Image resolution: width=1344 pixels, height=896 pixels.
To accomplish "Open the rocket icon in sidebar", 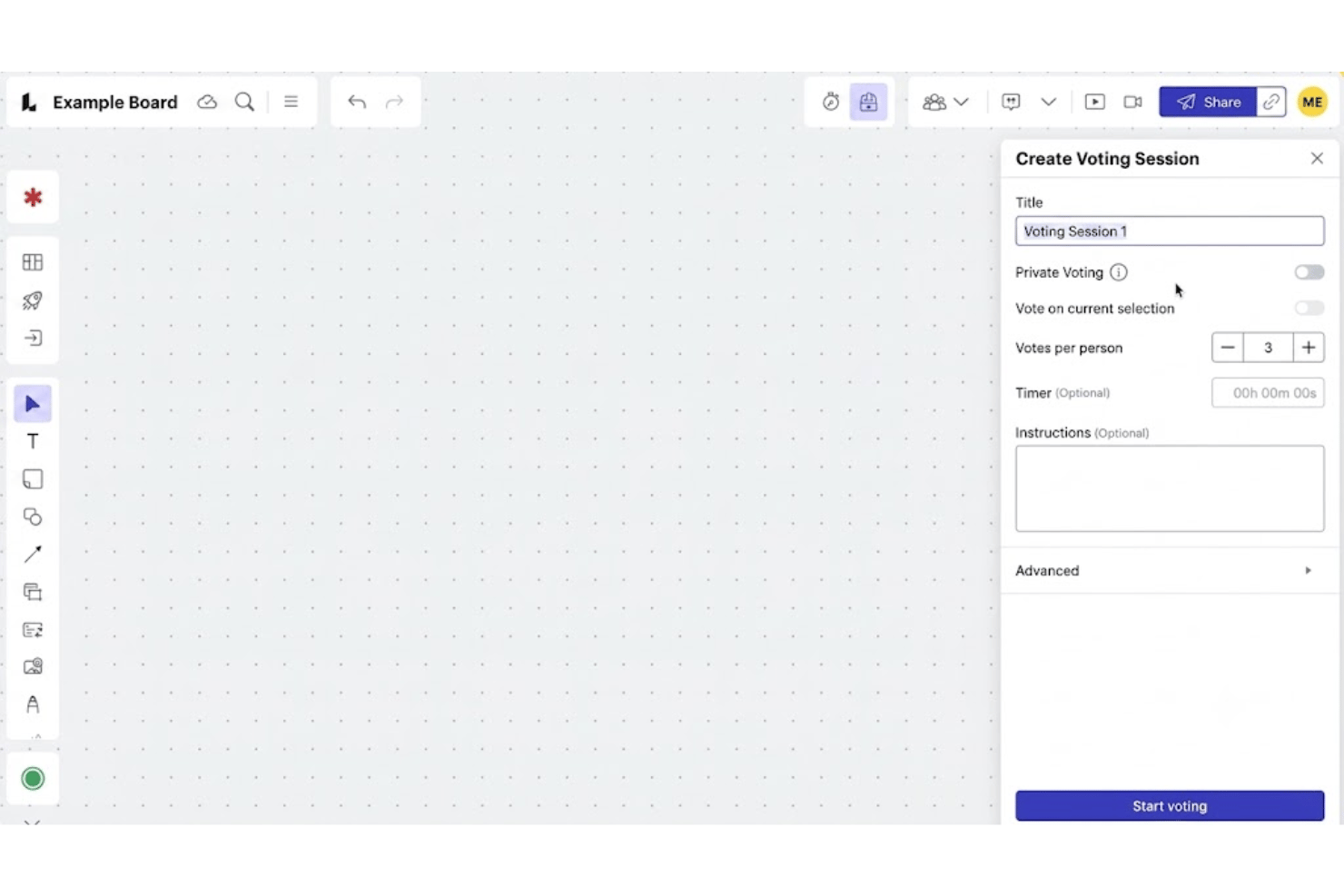I will [33, 300].
